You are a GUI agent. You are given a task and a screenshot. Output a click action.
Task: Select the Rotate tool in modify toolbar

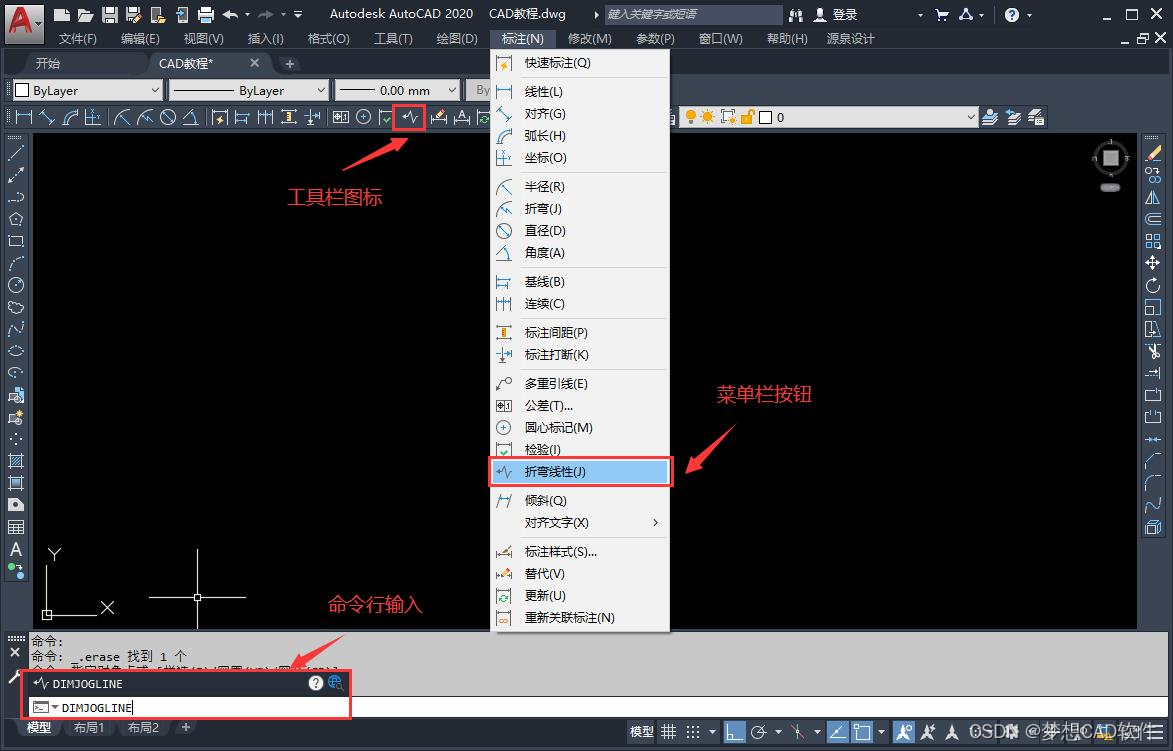pos(1153,285)
